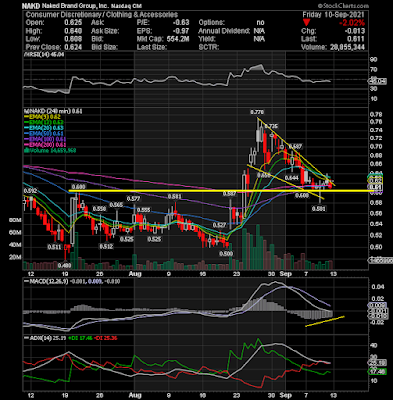Viewport: 393px width, 400px height.
Task: Click the 0.644 price label
Action: pos(291,178)
